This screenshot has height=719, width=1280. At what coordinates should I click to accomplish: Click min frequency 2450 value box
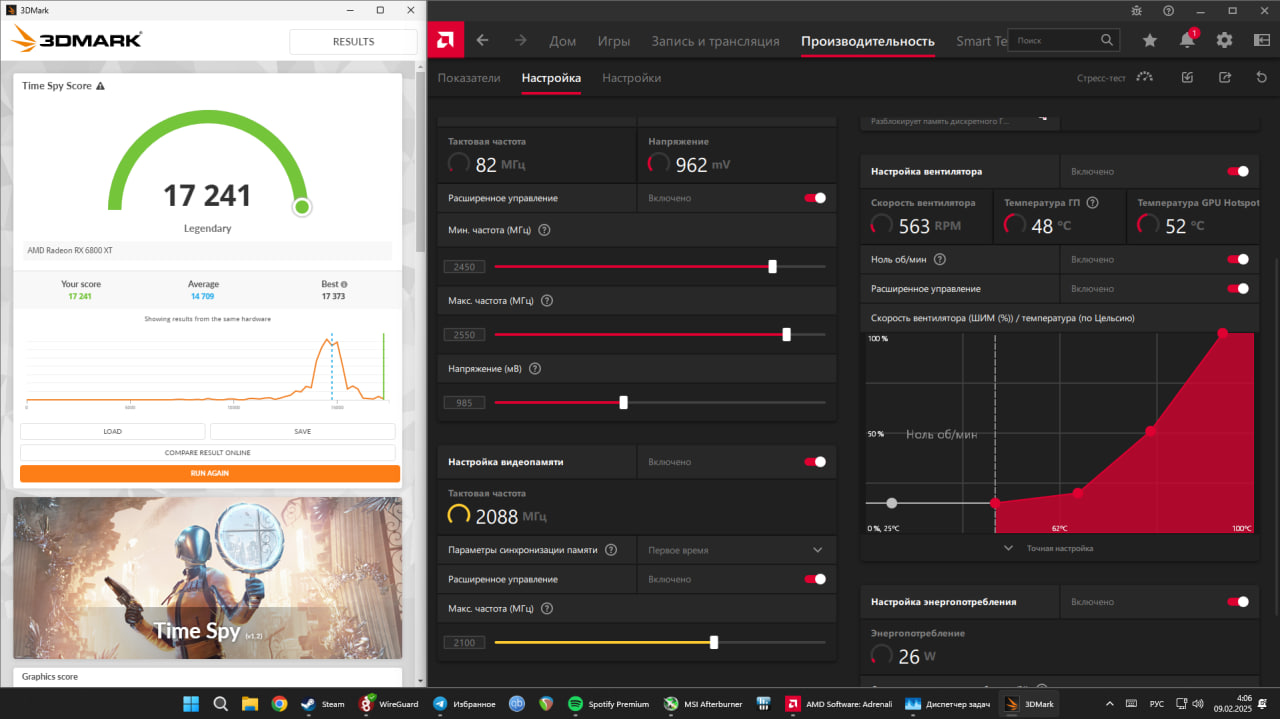click(464, 267)
